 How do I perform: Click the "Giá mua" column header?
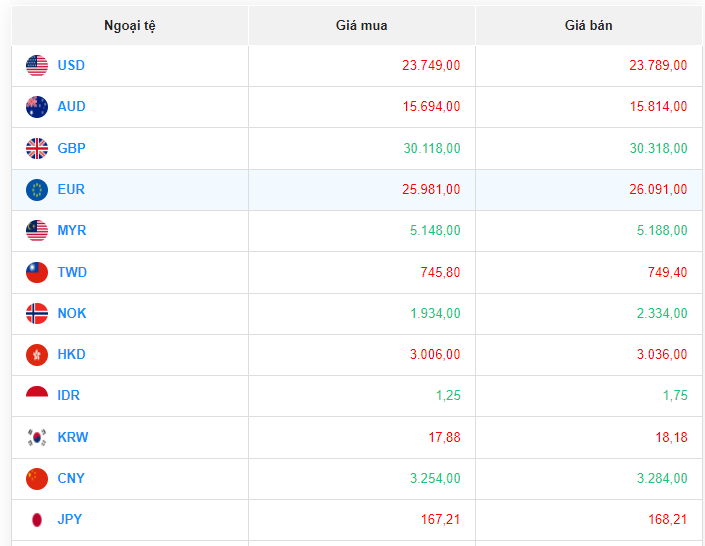point(361,26)
